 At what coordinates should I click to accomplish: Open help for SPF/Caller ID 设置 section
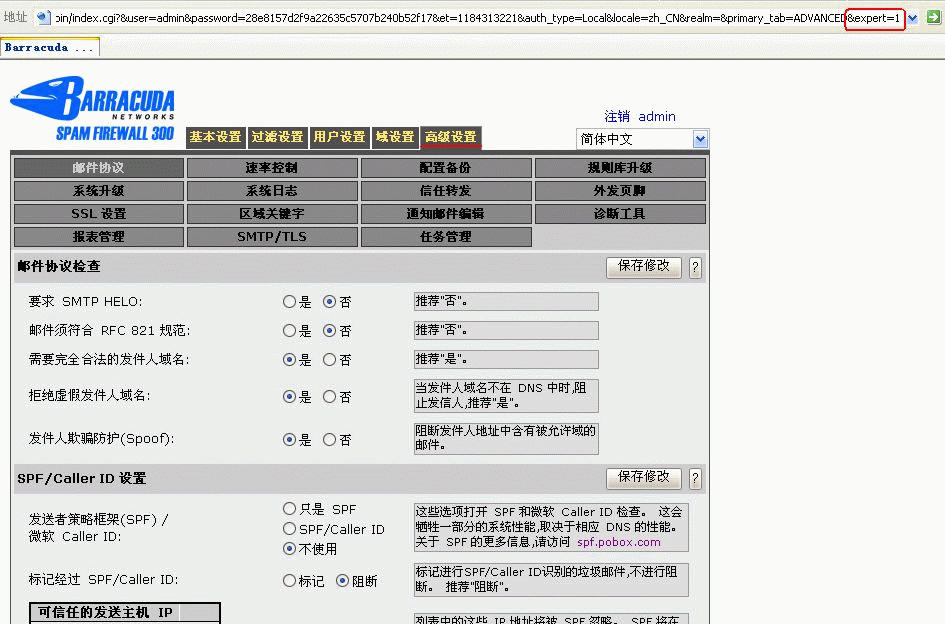(695, 479)
